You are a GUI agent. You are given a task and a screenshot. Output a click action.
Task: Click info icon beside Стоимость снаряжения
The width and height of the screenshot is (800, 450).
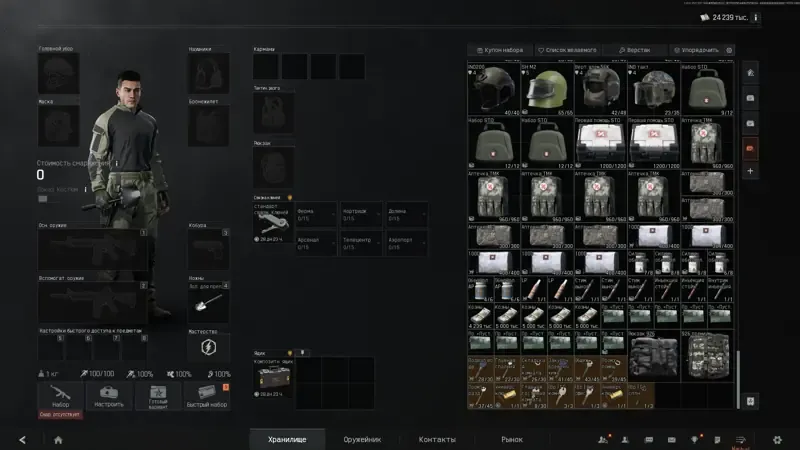(x=117, y=163)
